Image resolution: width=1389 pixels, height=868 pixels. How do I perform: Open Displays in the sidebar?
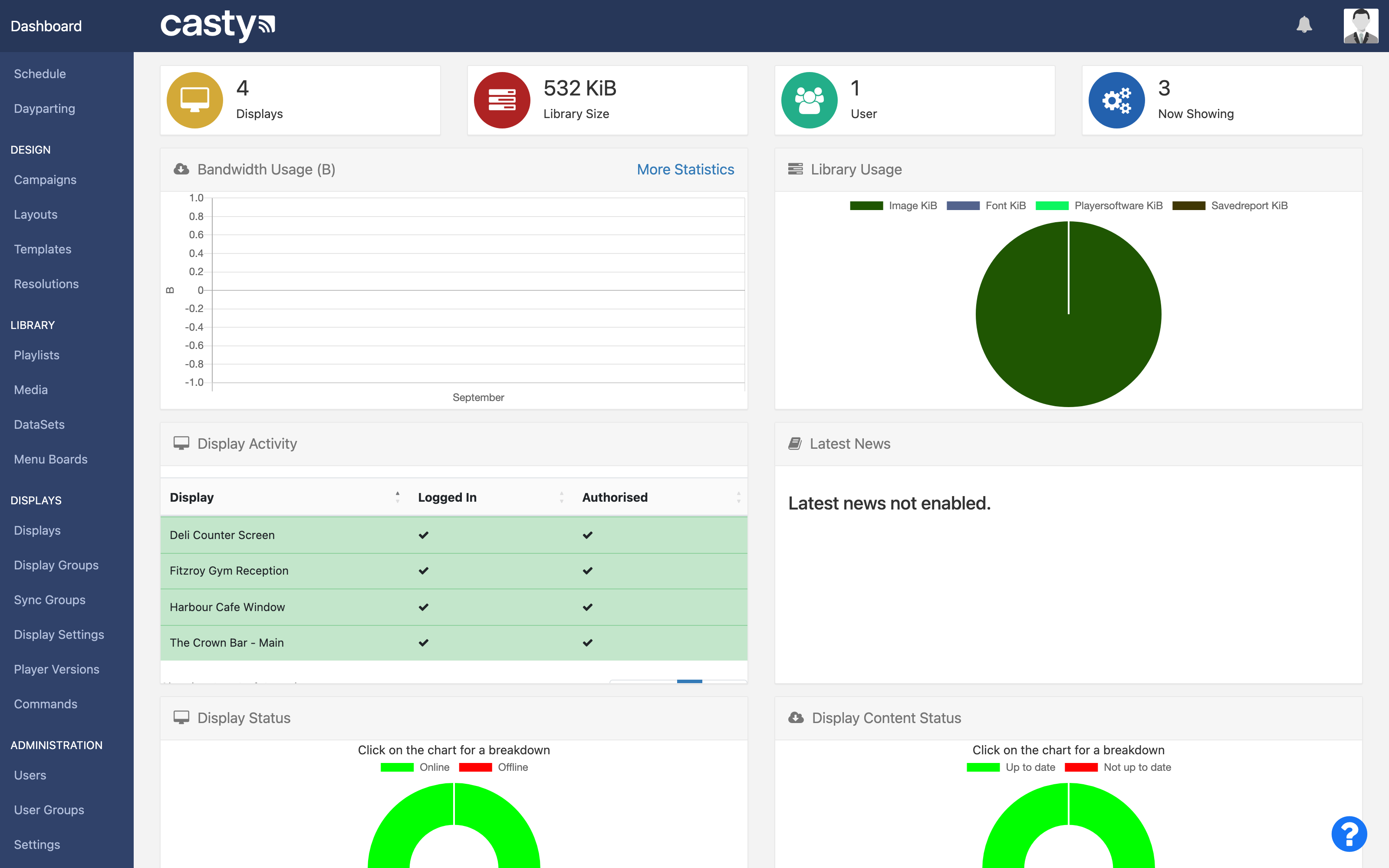point(37,530)
